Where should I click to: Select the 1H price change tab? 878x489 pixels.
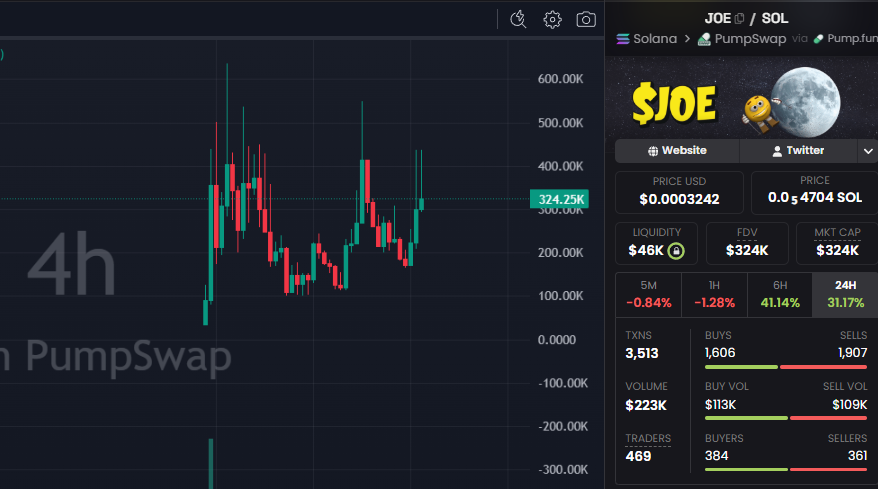tap(714, 295)
